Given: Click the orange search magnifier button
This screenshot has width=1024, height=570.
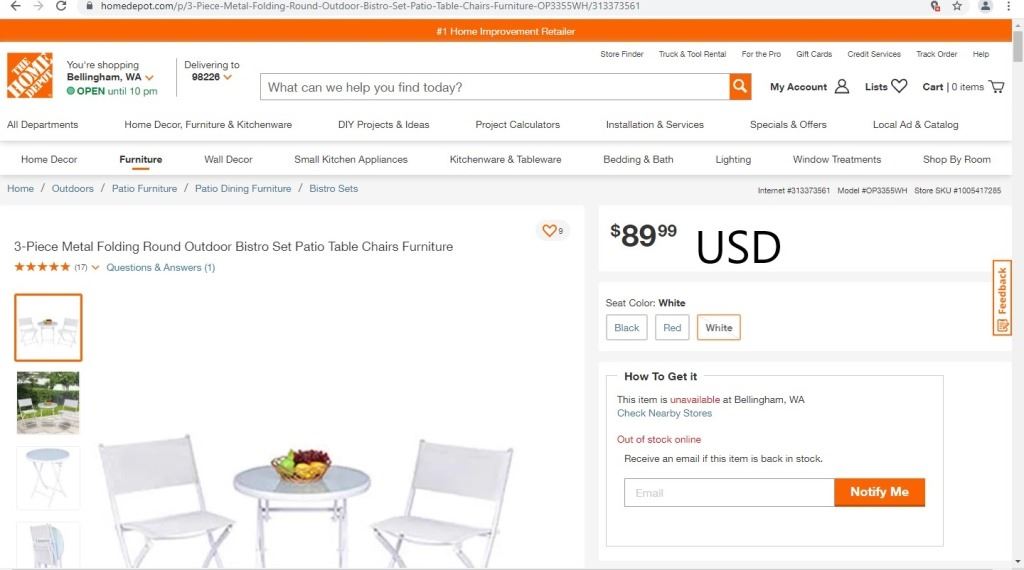Looking at the screenshot, I should pos(740,87).
